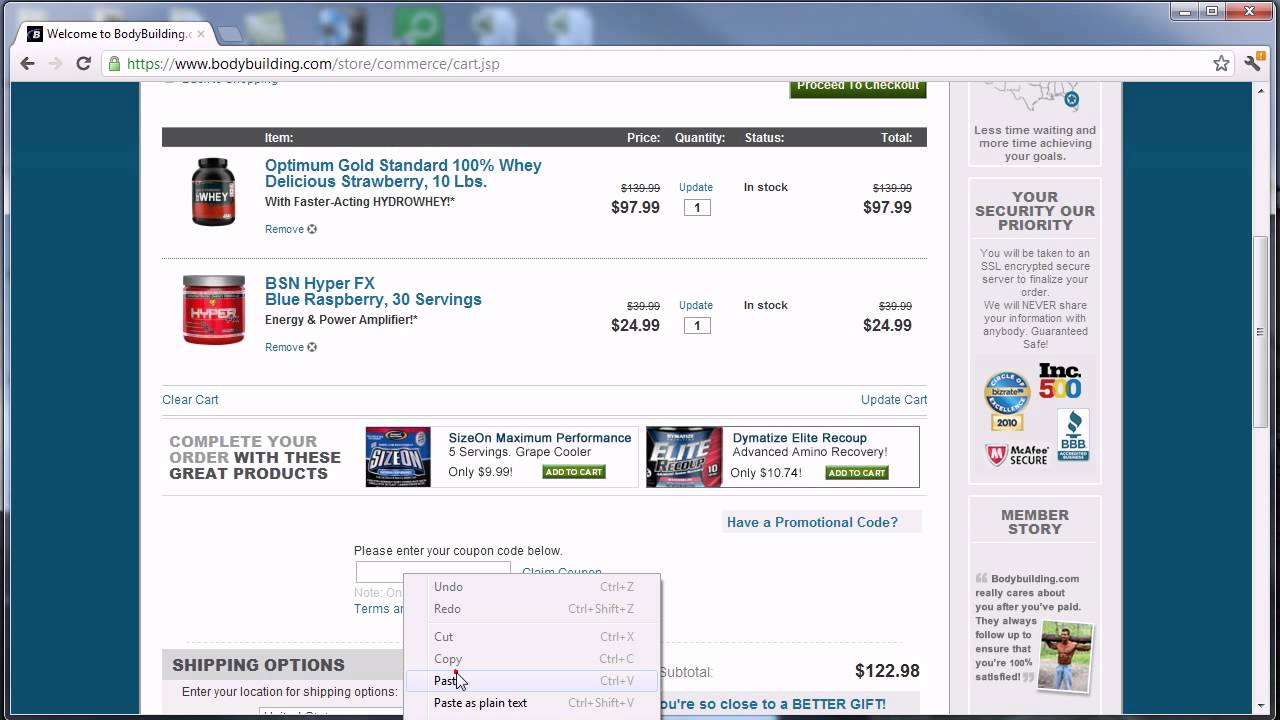Select Redo in context menu

(x=533, y=609)
